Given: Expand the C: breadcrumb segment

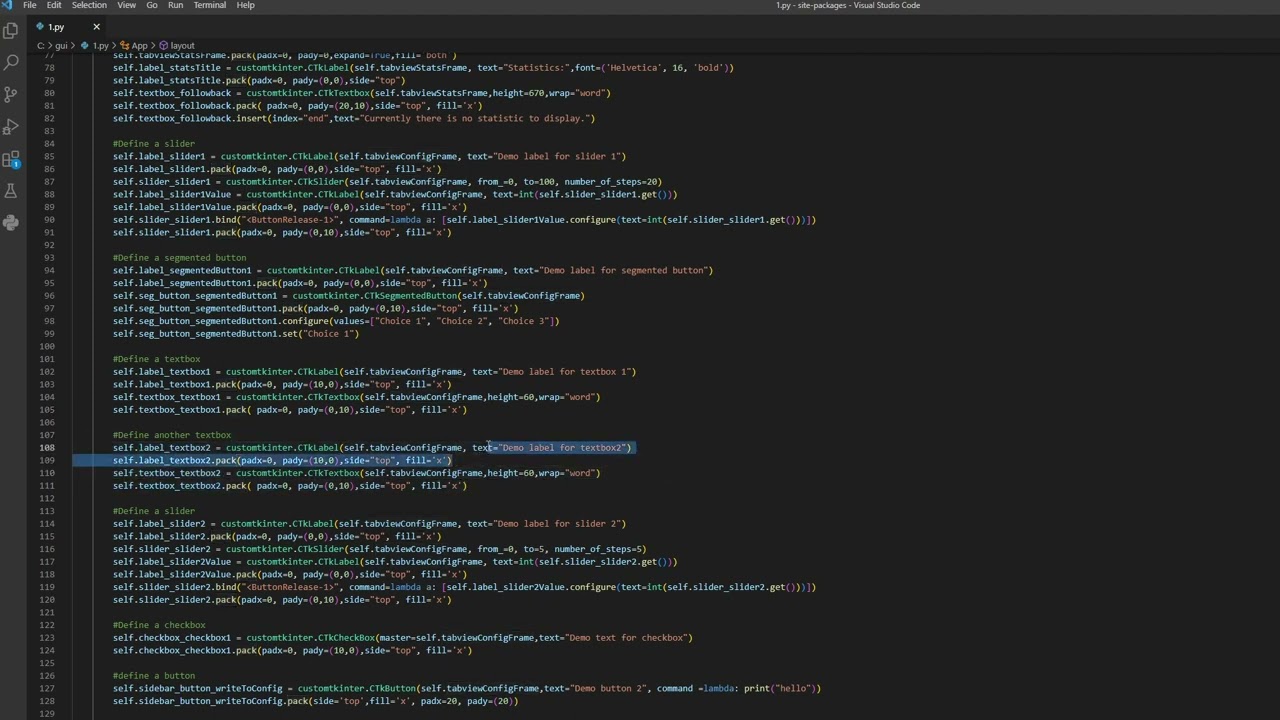Looking at the screenshot, I should 41,46.
